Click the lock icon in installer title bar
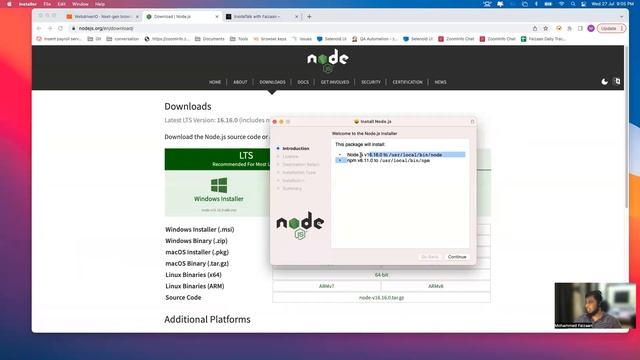640x360 pixels. (x=472, y=122)
